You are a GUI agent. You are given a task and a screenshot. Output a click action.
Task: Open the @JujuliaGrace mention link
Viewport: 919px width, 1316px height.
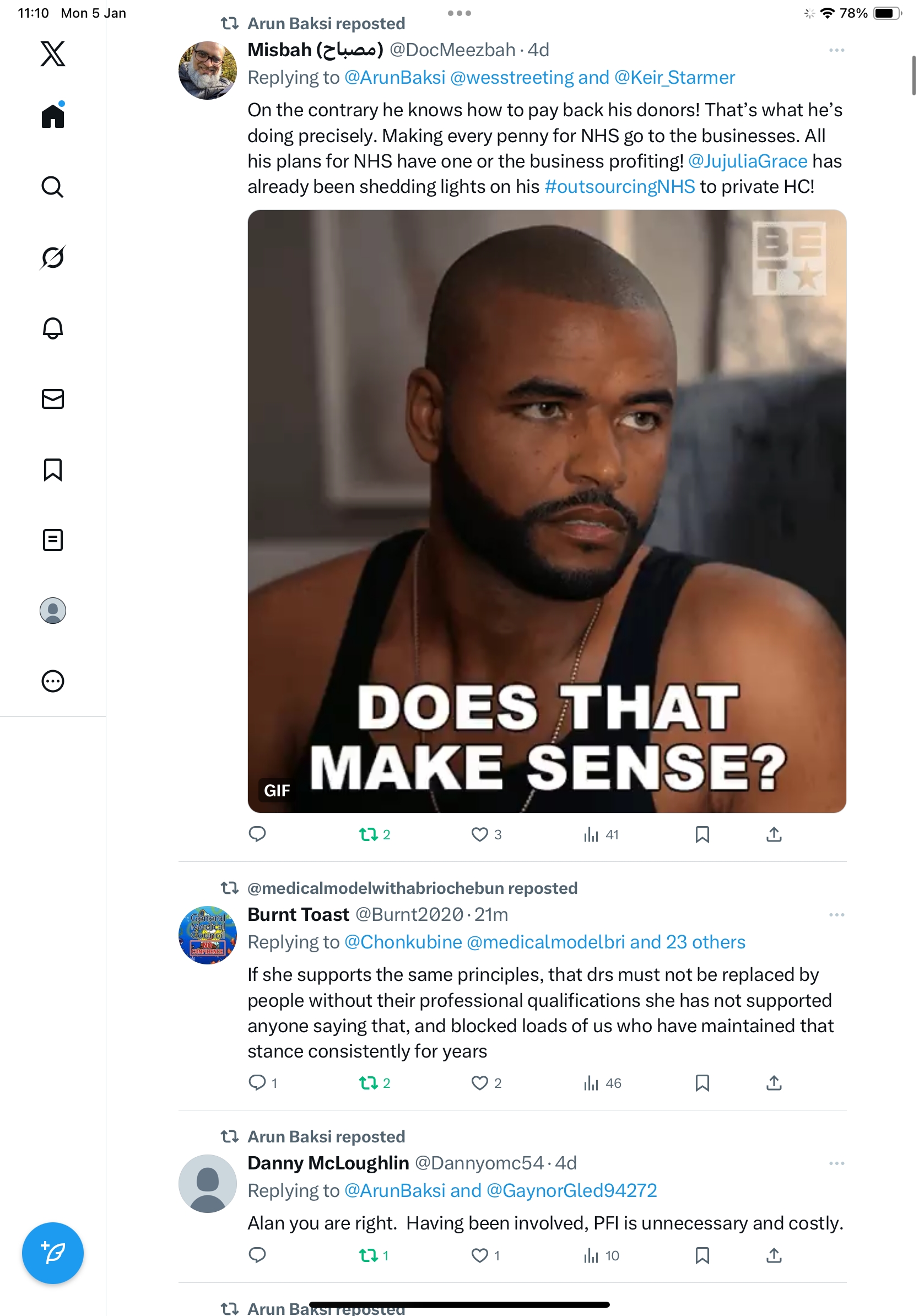click(x=748, y=161)
